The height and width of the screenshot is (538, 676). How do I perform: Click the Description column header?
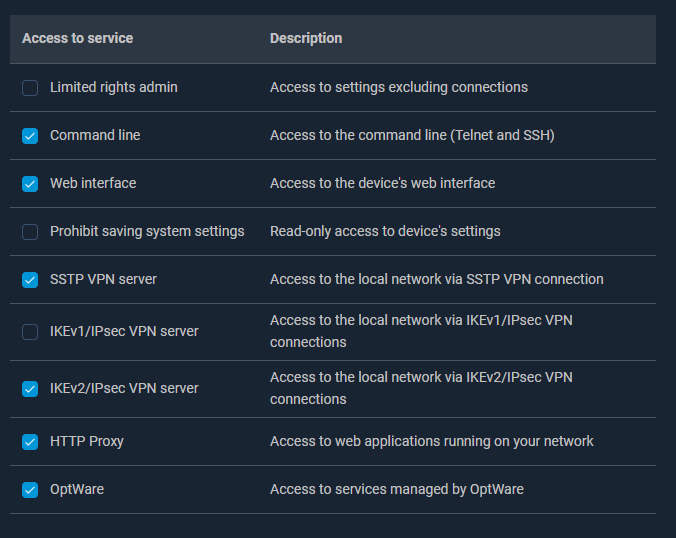point(306,38)
